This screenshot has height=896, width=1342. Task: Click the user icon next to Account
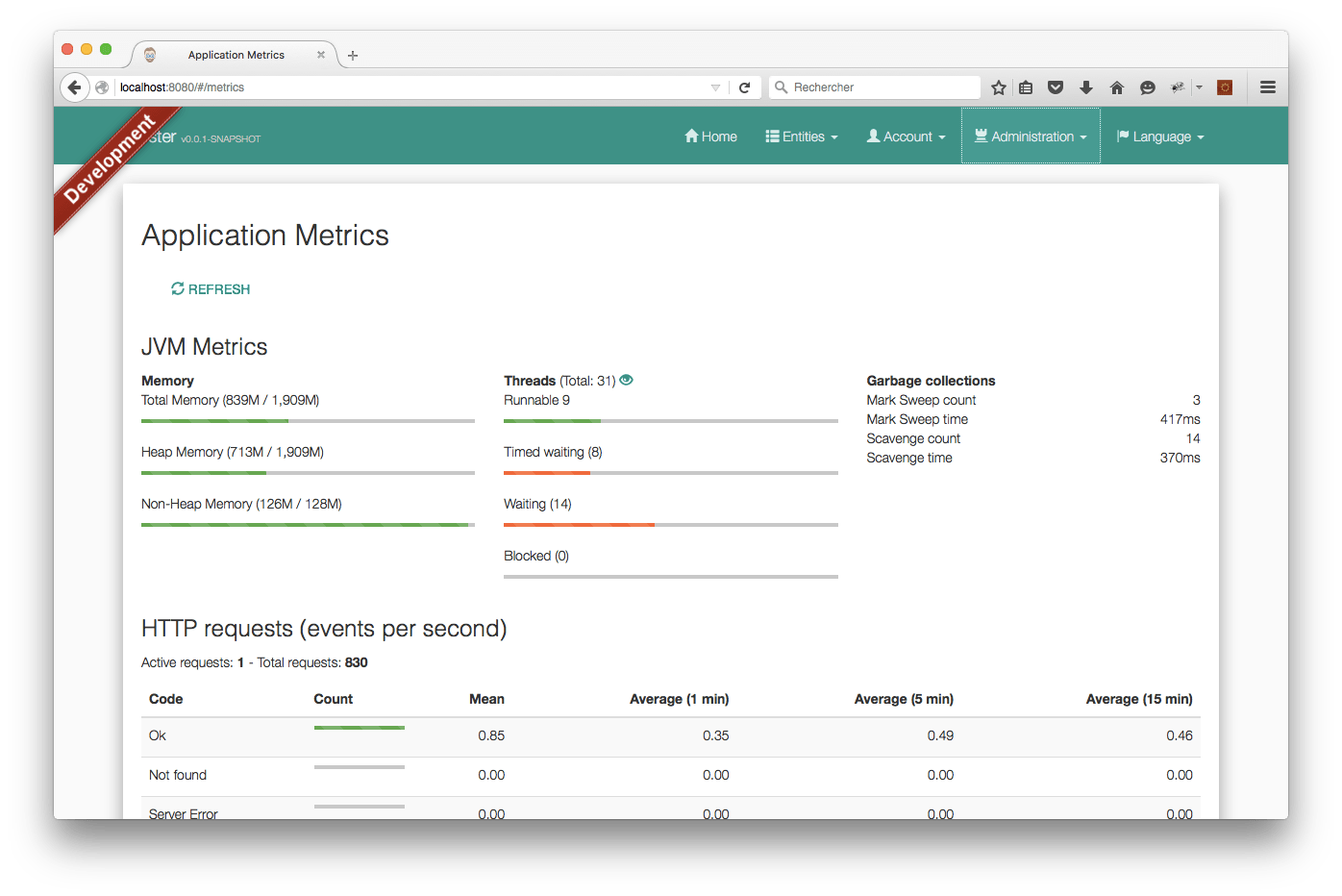[x=873, y=136]
